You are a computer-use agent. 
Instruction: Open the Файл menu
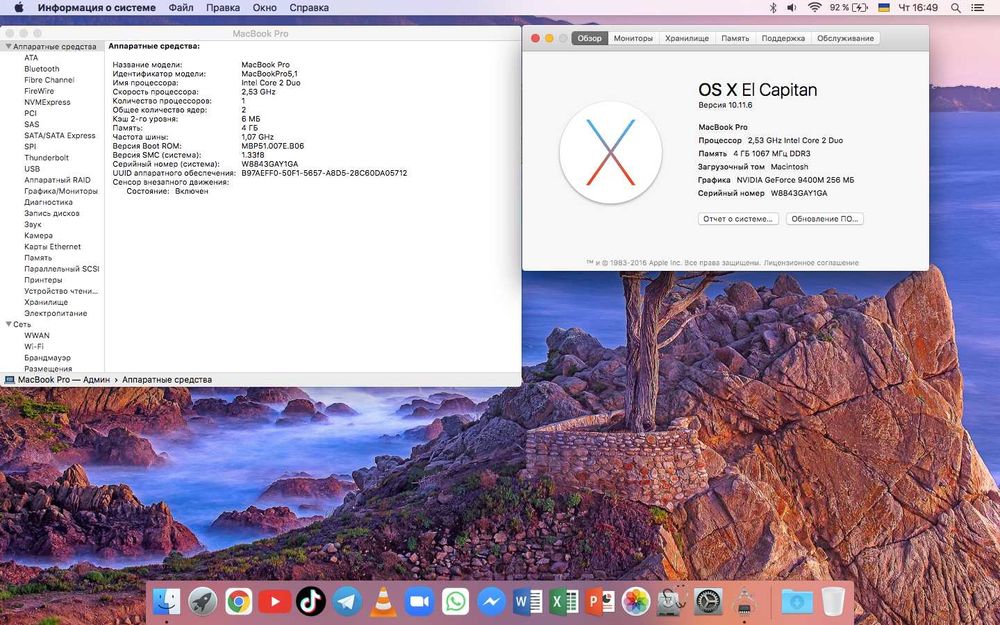click(181, 8)
